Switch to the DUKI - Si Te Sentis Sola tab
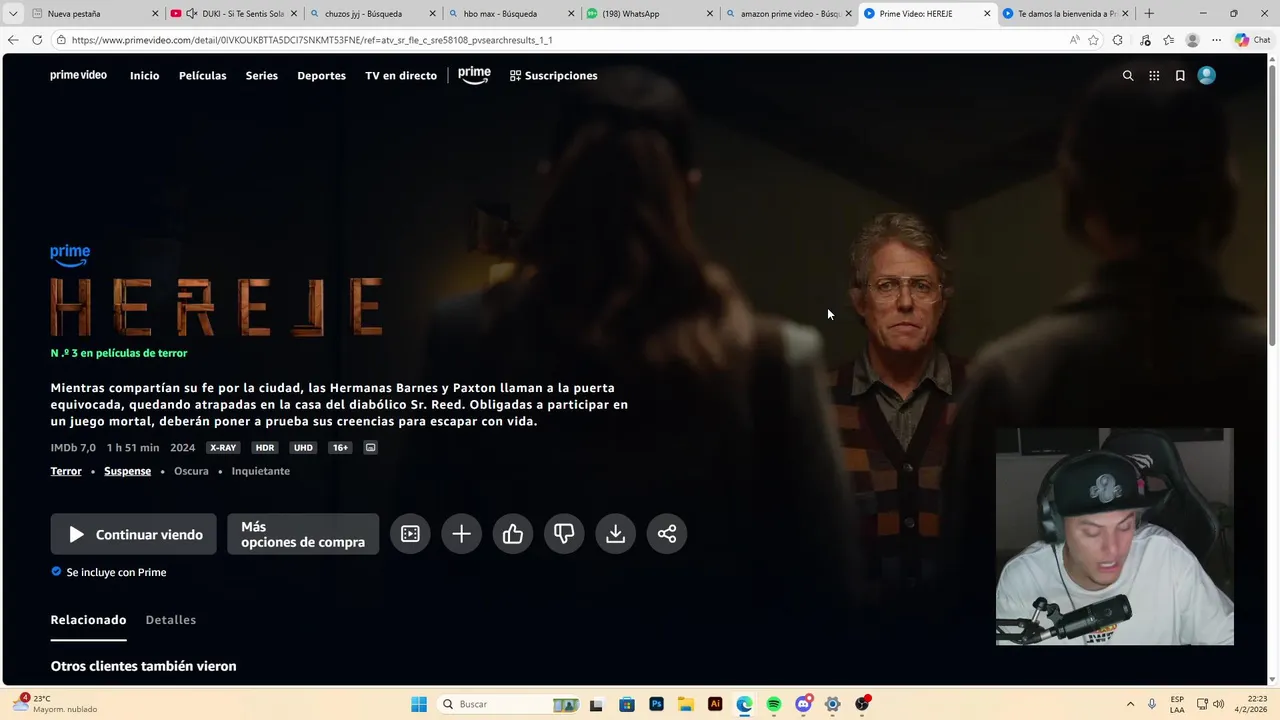 point(233,14)
